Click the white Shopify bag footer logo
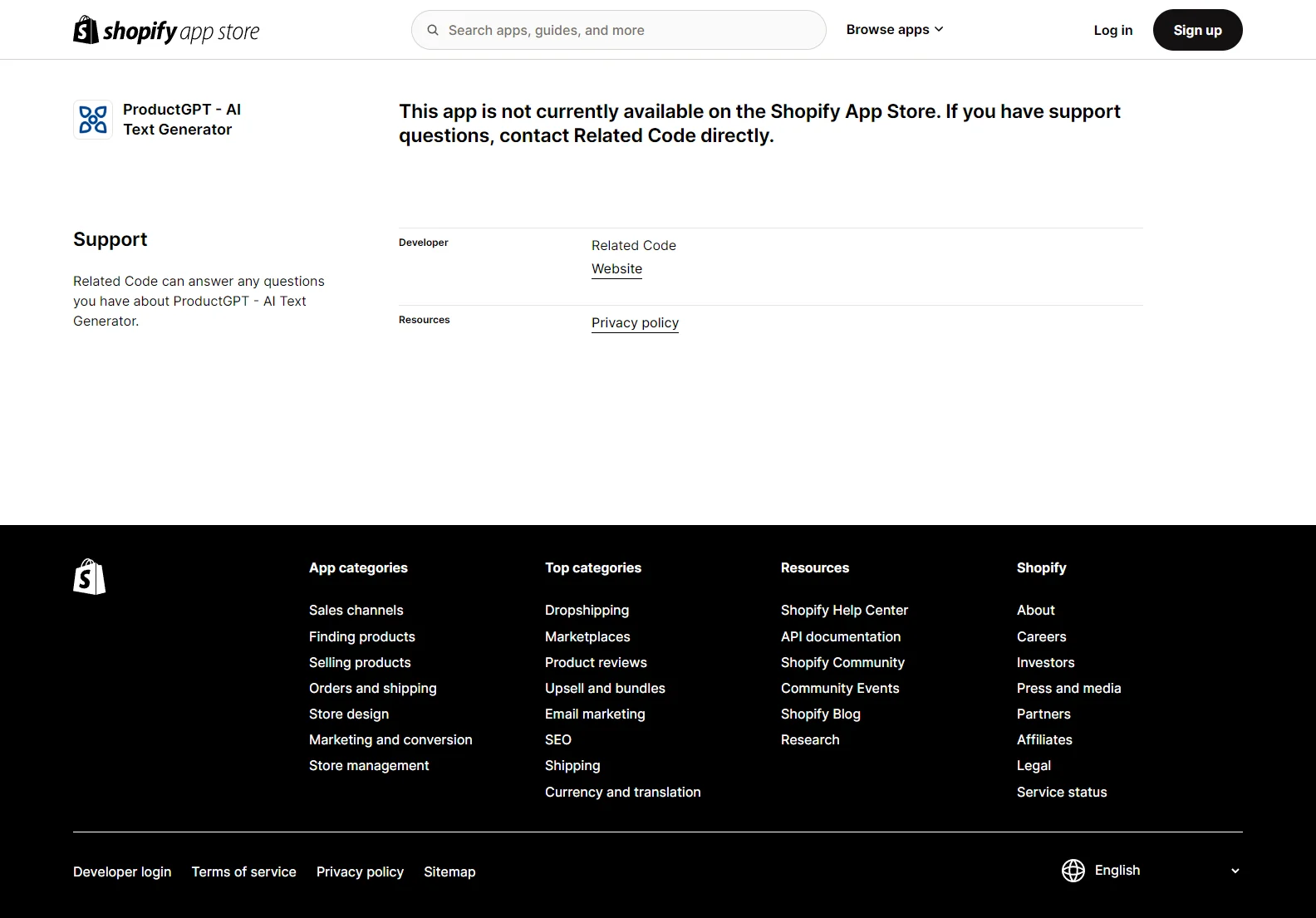 click(x=90, y=577)
